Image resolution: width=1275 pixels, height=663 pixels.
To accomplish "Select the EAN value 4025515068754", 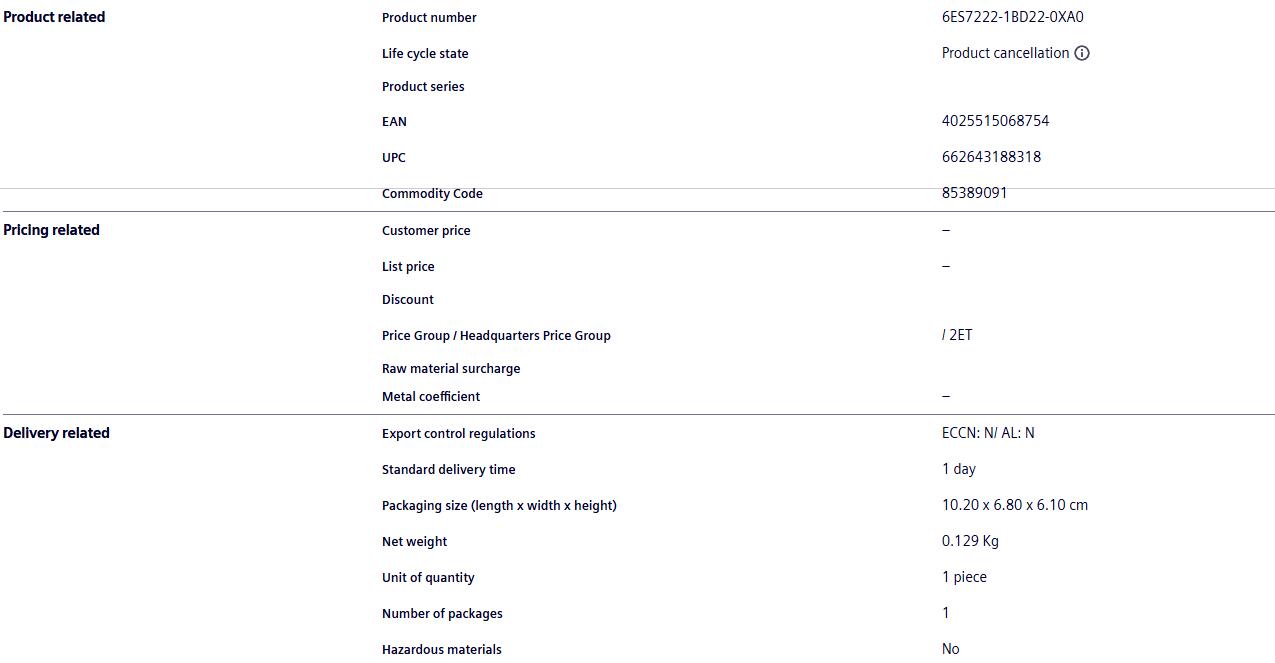I will tap(995, 121).
